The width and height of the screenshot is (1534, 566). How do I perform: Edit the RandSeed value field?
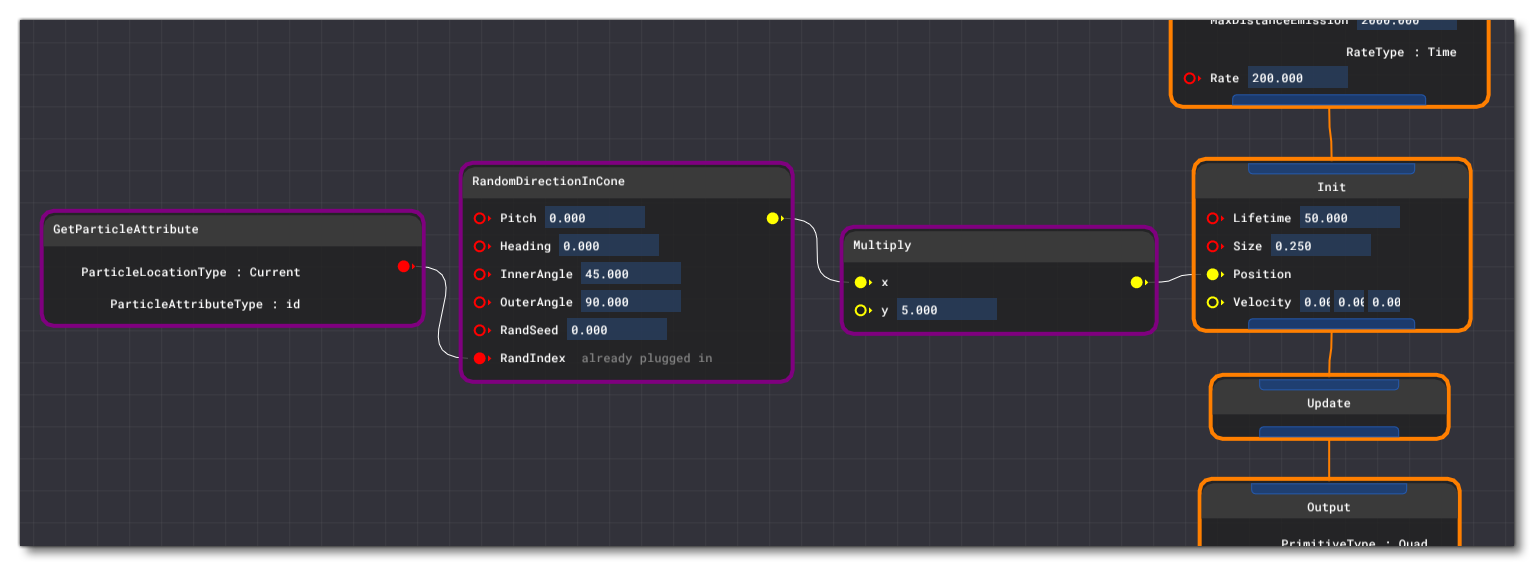617,330
